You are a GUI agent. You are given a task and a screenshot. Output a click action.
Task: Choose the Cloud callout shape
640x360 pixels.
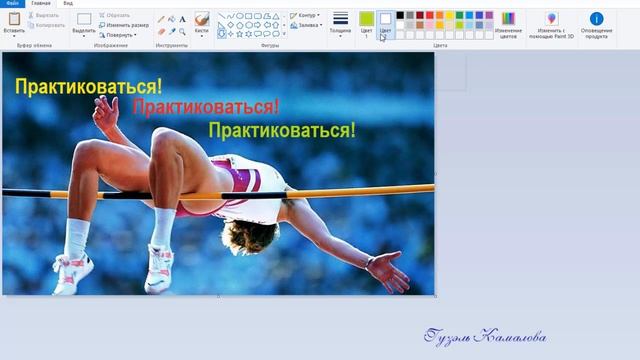[x=276, y=34]
